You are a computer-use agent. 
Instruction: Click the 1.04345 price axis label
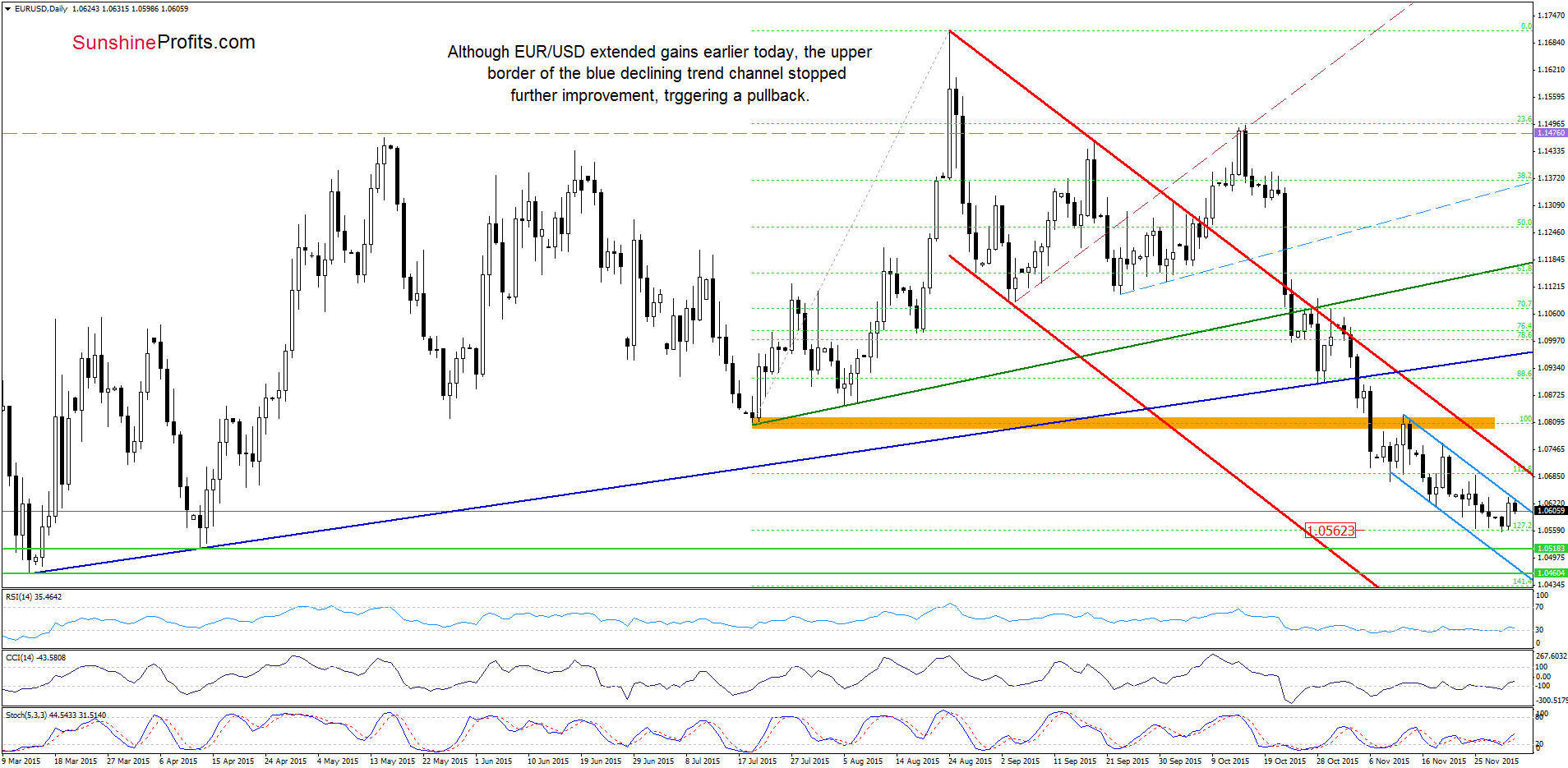tap(1551, 585)
